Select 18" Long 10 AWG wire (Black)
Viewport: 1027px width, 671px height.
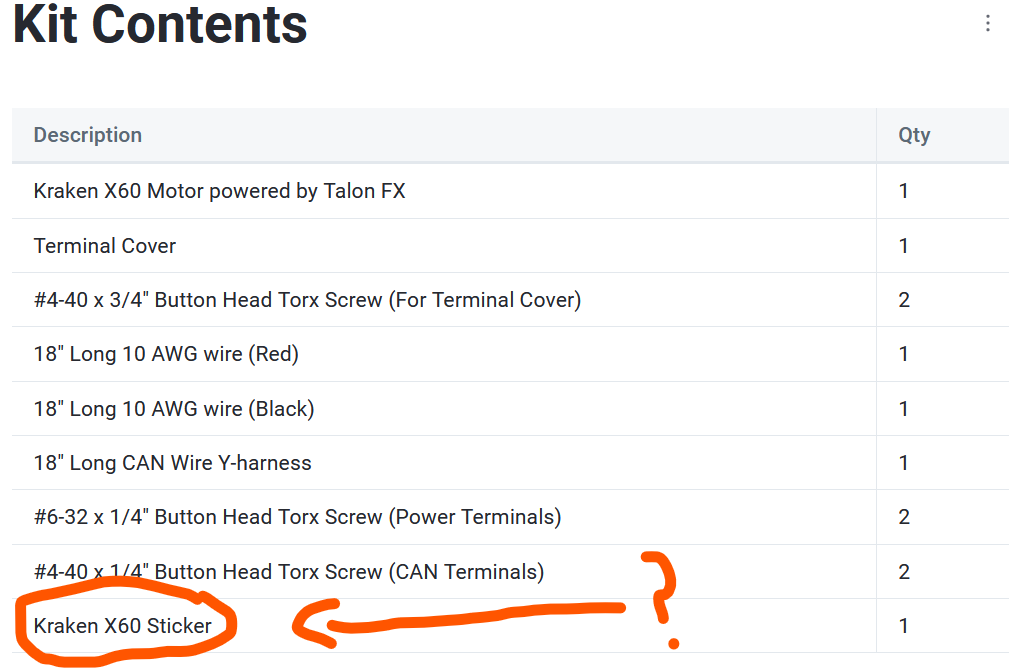pos(510,409)
